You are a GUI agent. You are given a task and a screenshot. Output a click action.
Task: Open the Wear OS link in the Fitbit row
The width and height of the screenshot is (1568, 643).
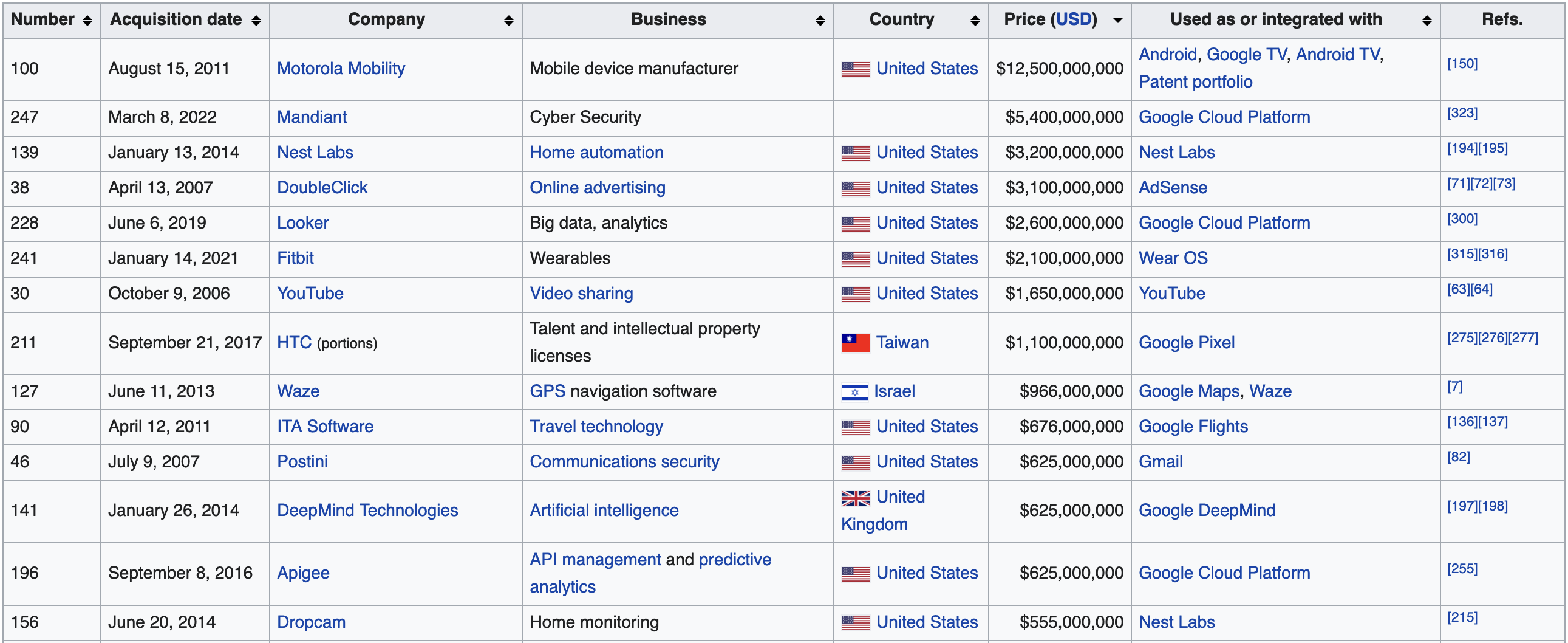1173,258
